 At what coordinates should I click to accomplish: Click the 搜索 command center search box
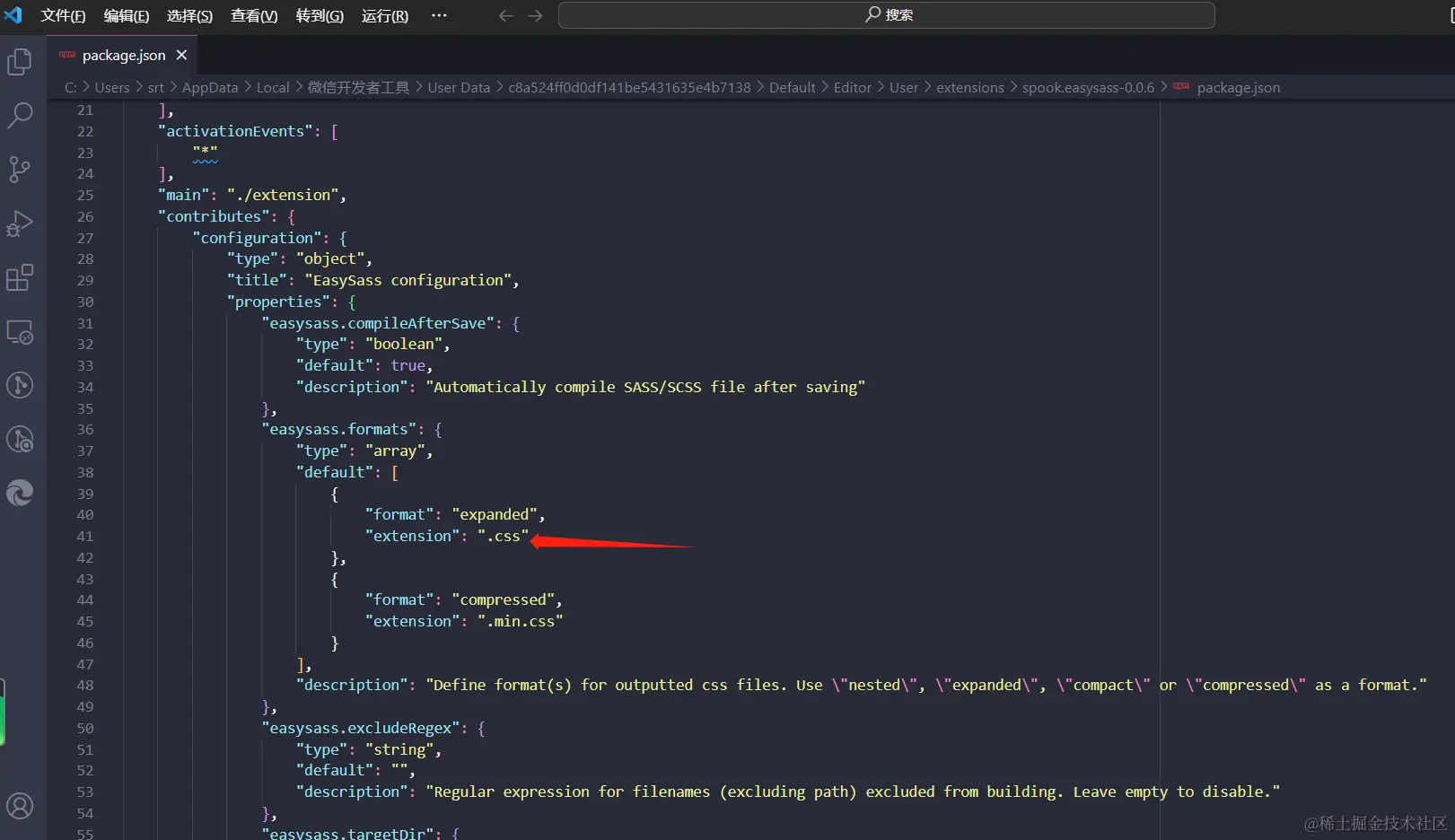[x=887, y=15]
